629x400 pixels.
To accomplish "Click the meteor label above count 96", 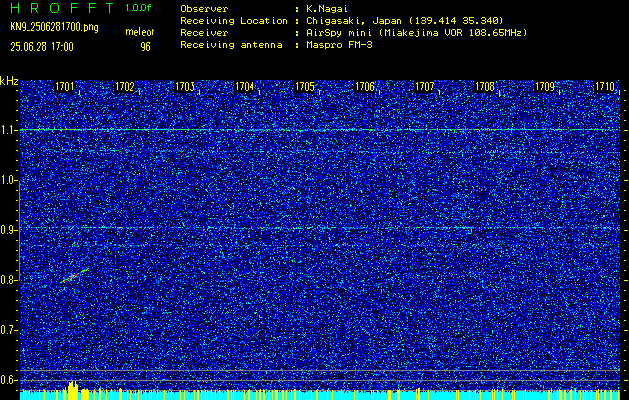I will pyautogui.click(x=140, y=32).
